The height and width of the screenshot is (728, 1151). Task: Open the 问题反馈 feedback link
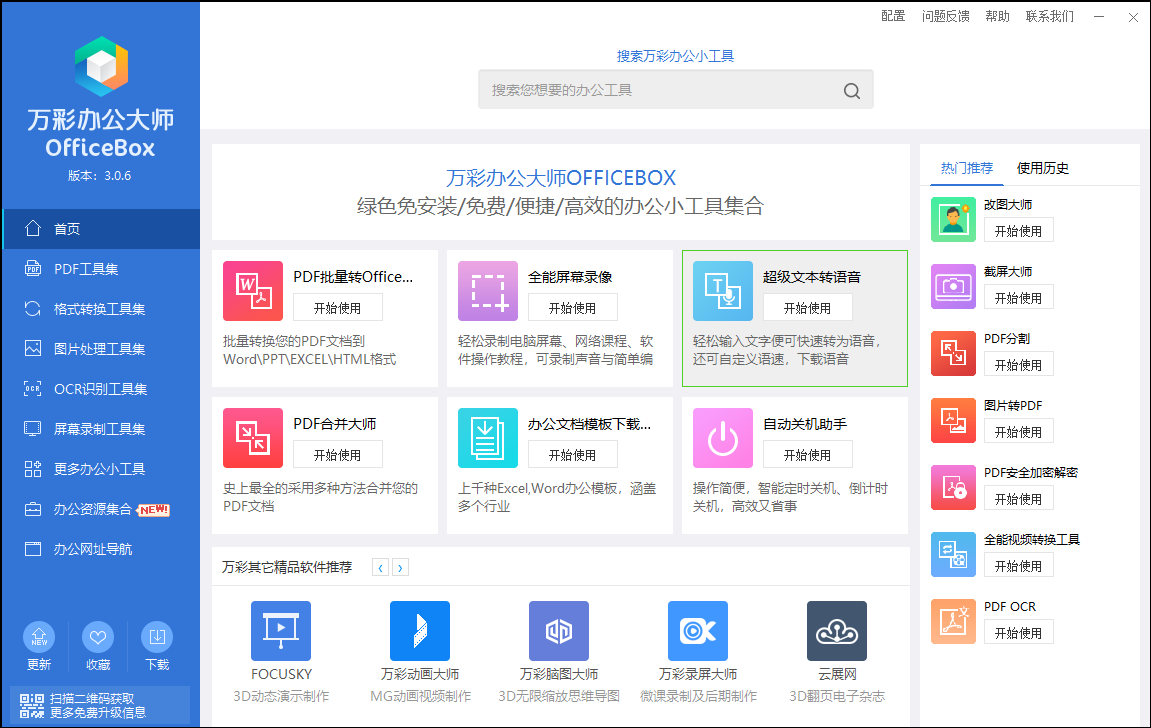coord(945,16)
